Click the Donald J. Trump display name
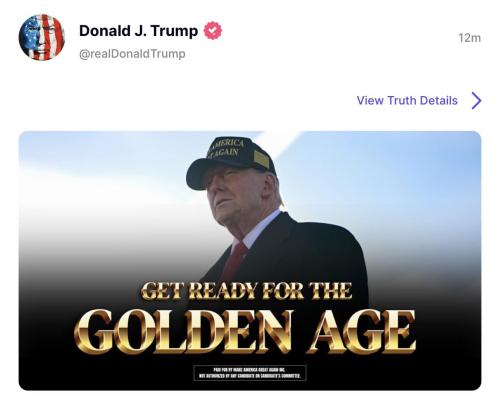The height and width of the screenshot is (408, 500). click(138, 31)
